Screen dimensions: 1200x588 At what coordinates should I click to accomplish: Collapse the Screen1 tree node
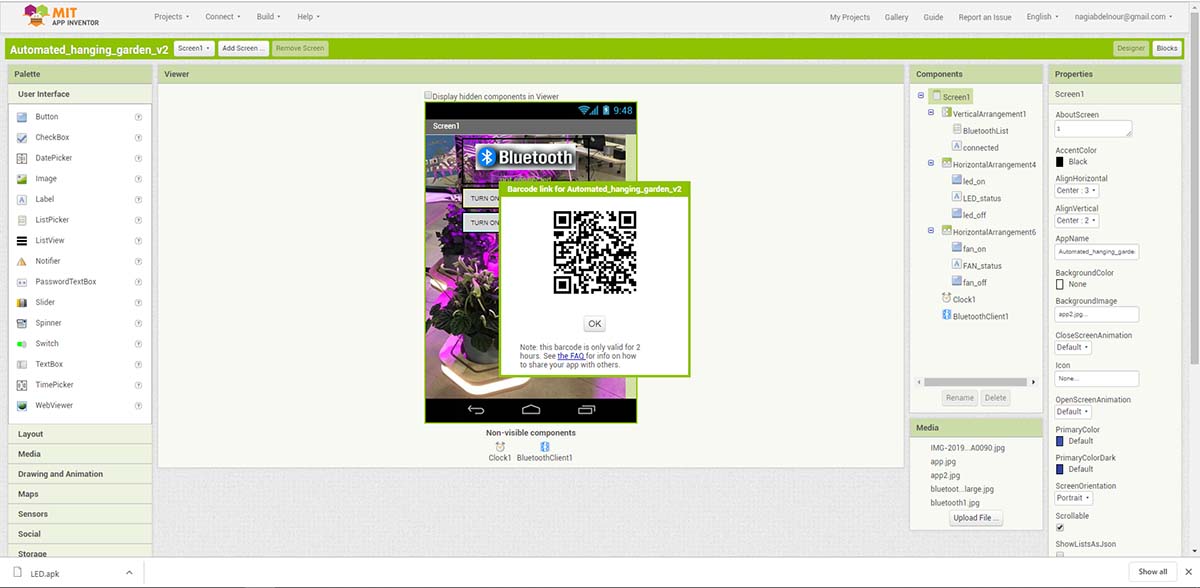pos(922,96)
